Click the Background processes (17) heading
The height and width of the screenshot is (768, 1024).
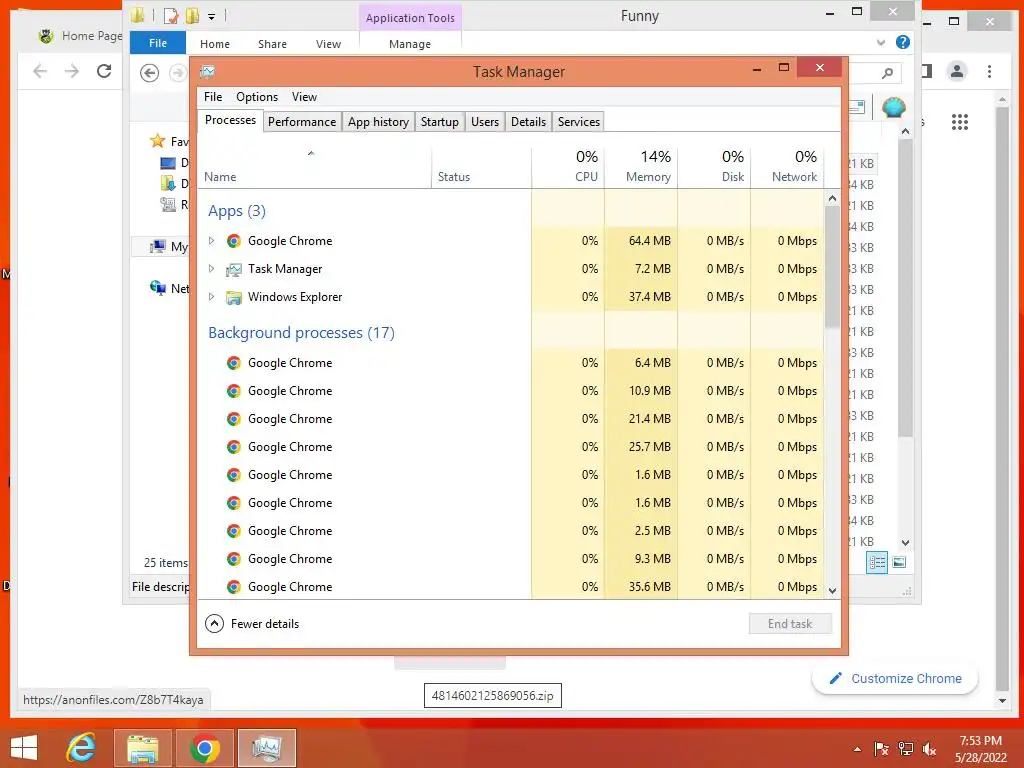click(x=301, y=333)
